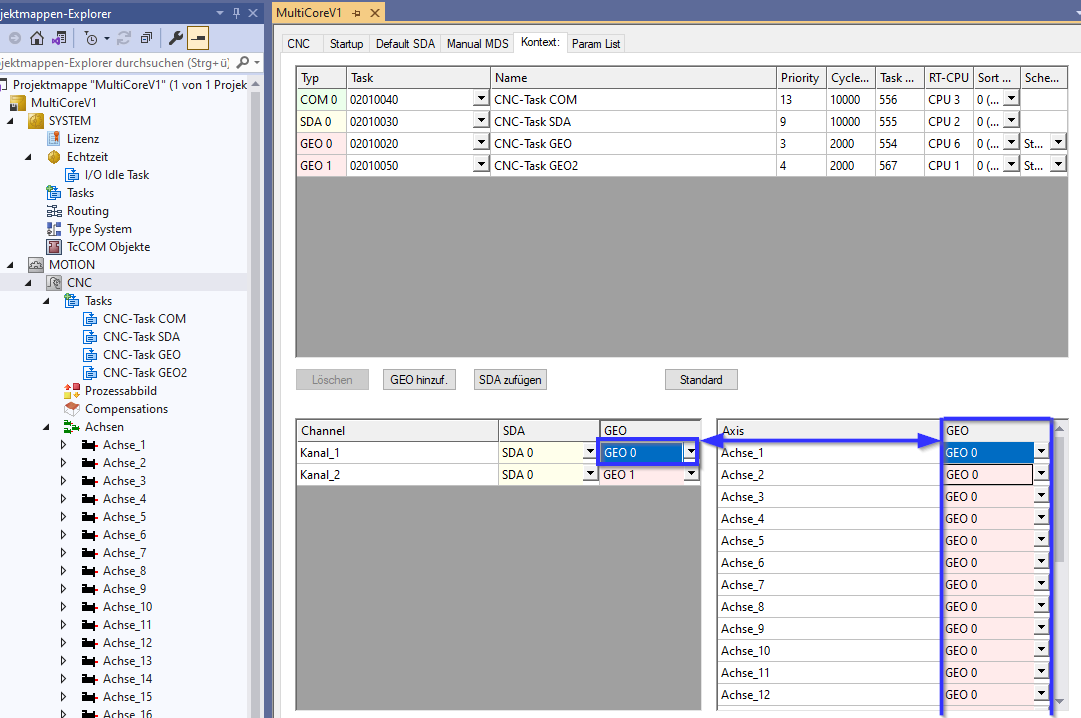Toggle auto-hide pin of Projektmappen-Explorer panel
Viewport: 1081px width, 718px height.
236,13
